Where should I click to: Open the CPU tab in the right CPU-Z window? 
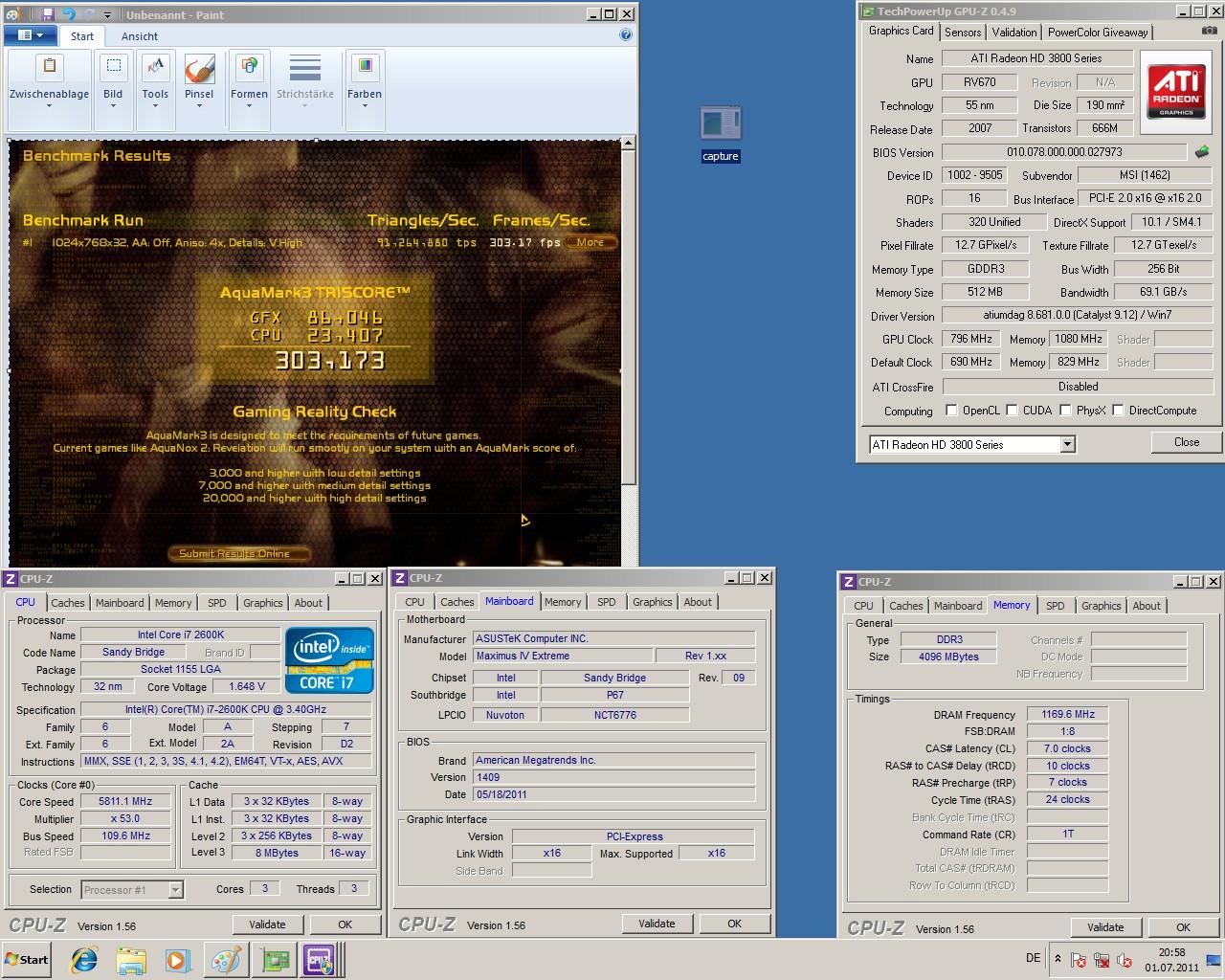[x=863, y=606]
